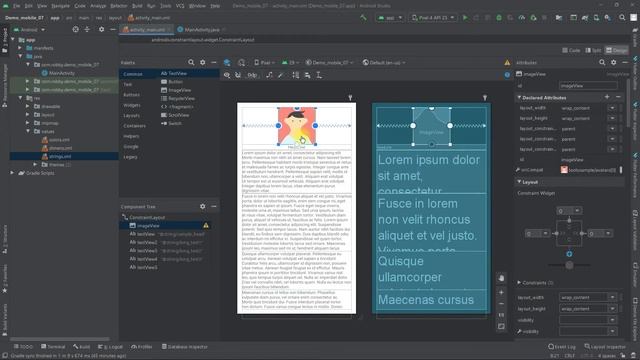The width and height of the screenshot is (640, 360).
Task: Add a declared attribute with plus
Action: point(607,97)
